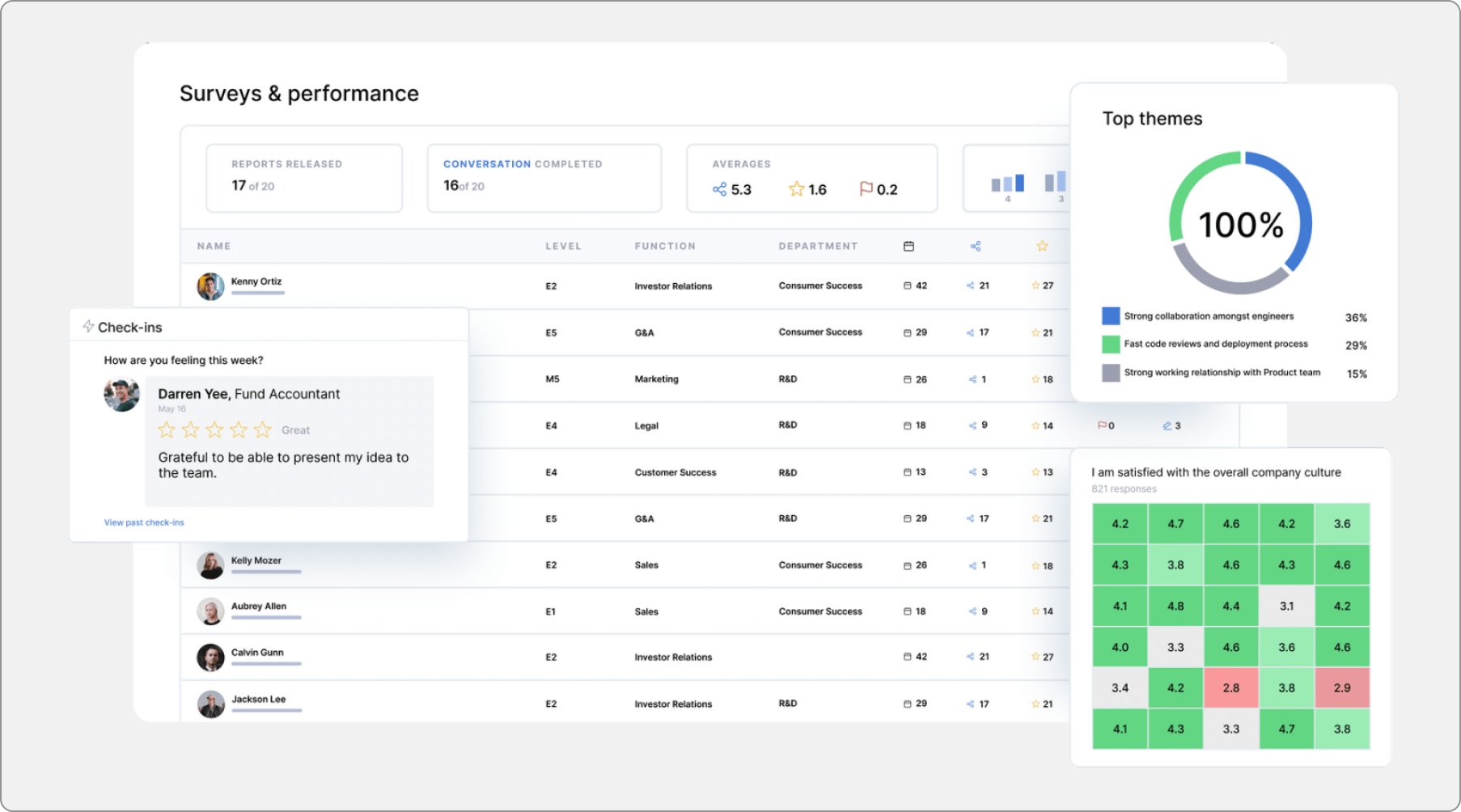Toggle the fifth star of Darren Yee's rating
The width and height of the screenshot is (1461, 812).
pos(262,429)
